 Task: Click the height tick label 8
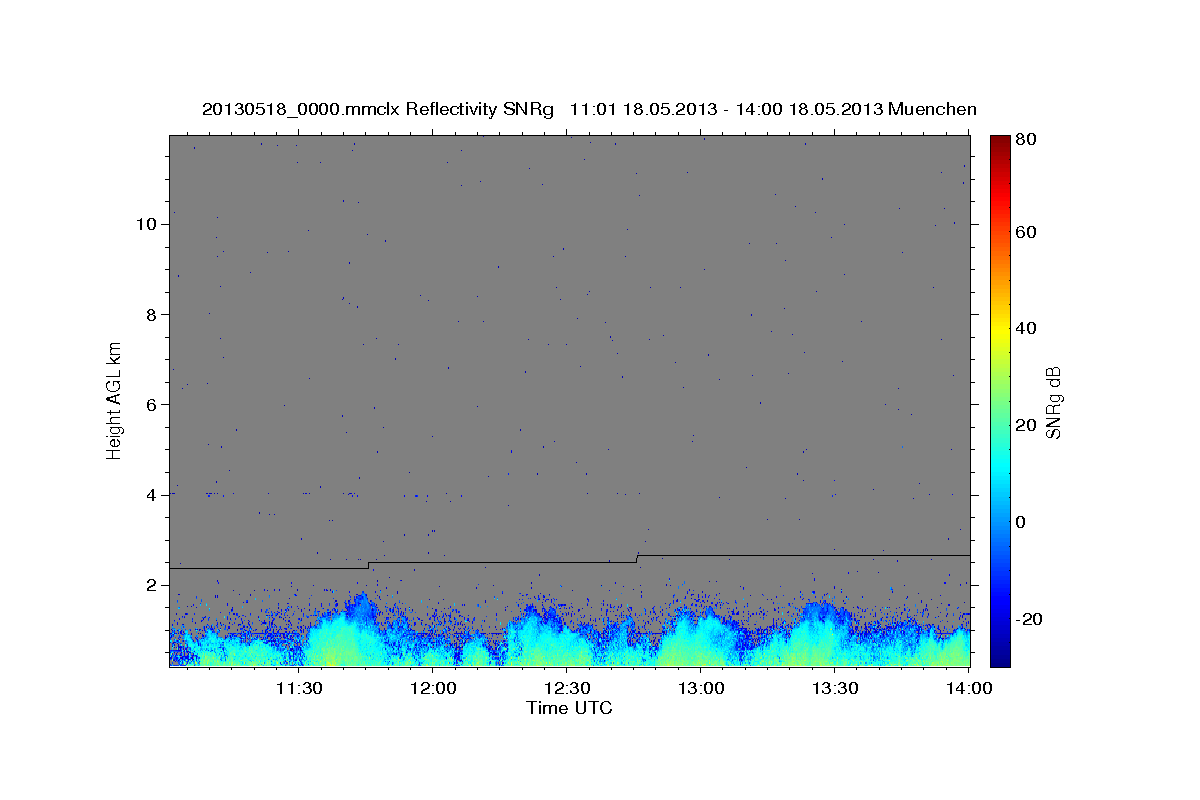[151, 314]
